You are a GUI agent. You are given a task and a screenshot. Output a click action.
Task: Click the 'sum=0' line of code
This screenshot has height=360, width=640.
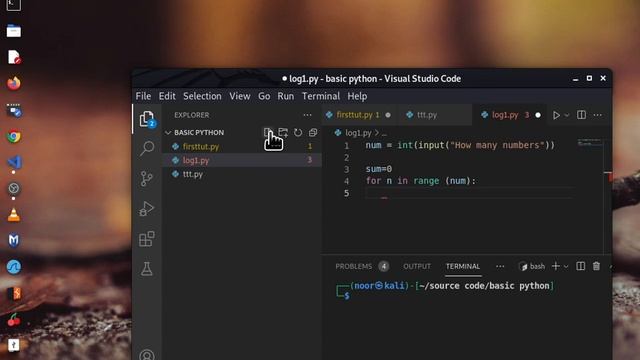coord(378,169)
